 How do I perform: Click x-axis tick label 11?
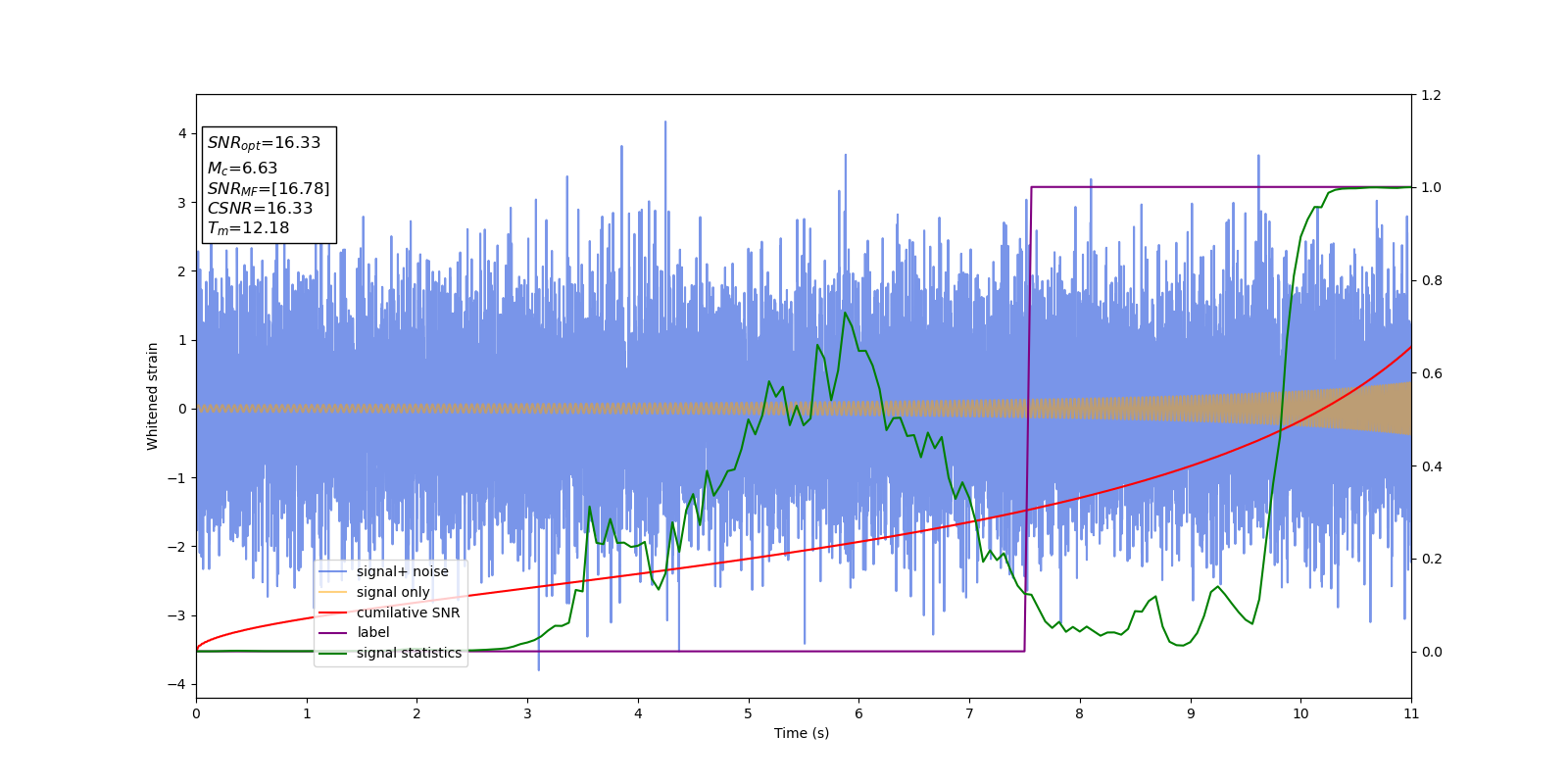[1411, 713]
